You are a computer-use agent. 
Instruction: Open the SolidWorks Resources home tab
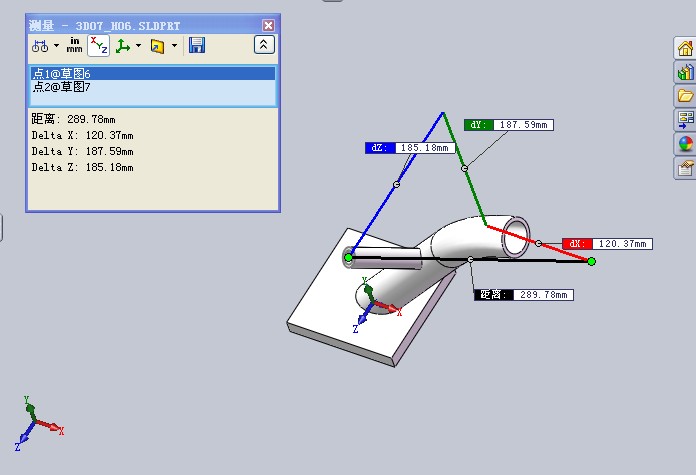click(x=685, y=48)
